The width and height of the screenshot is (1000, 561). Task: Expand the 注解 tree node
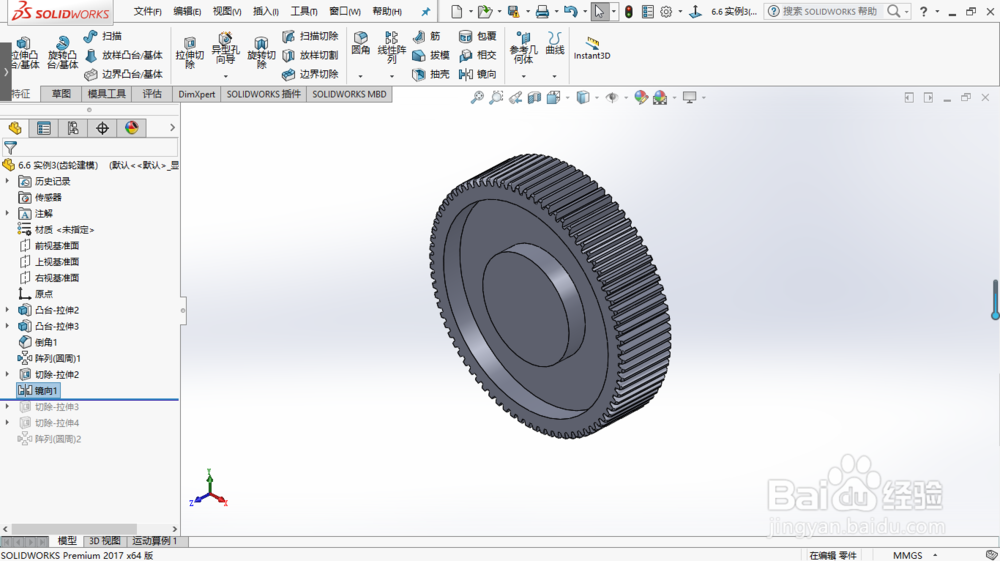(x=8, y=213)
